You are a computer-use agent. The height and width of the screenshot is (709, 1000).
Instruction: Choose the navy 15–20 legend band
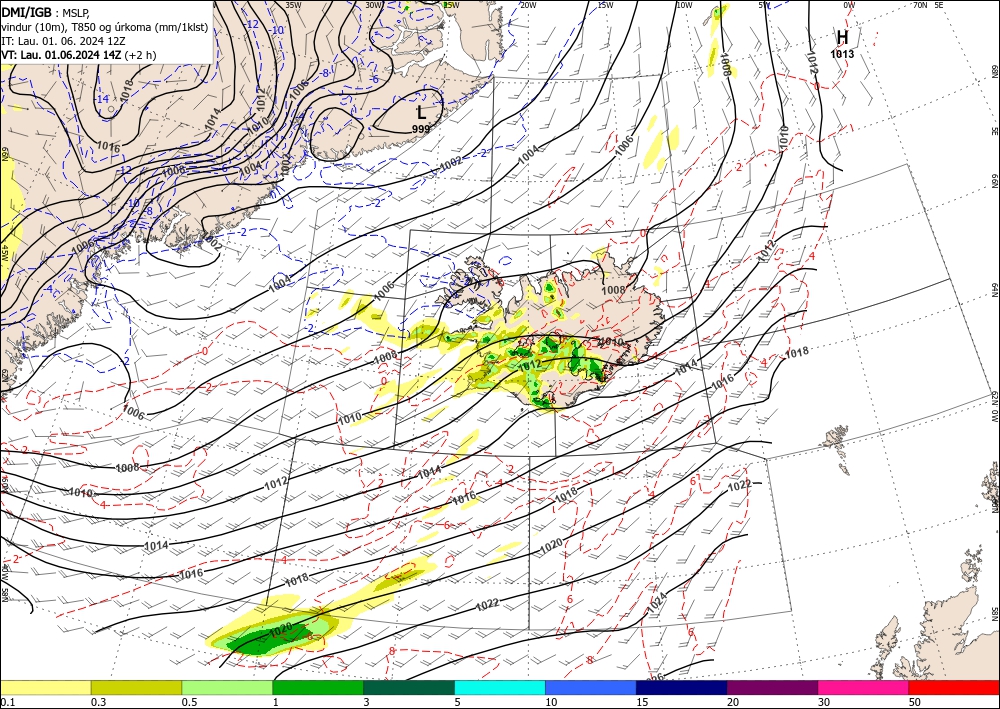tap(682, 687)
